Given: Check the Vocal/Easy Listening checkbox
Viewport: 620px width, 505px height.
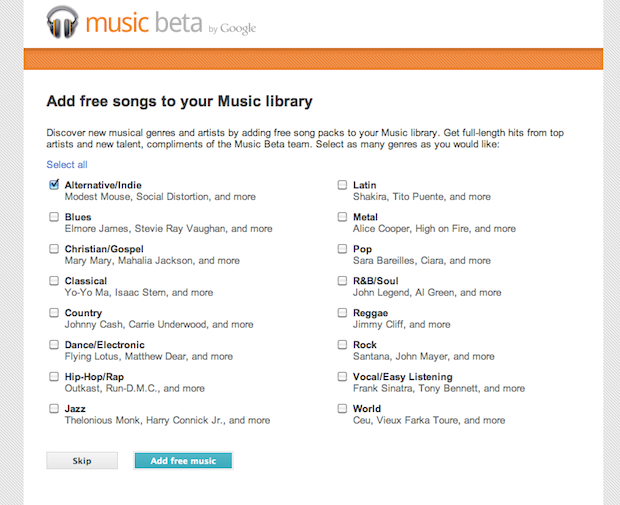Looking at the screenshot, I should [x=342, y=377].
